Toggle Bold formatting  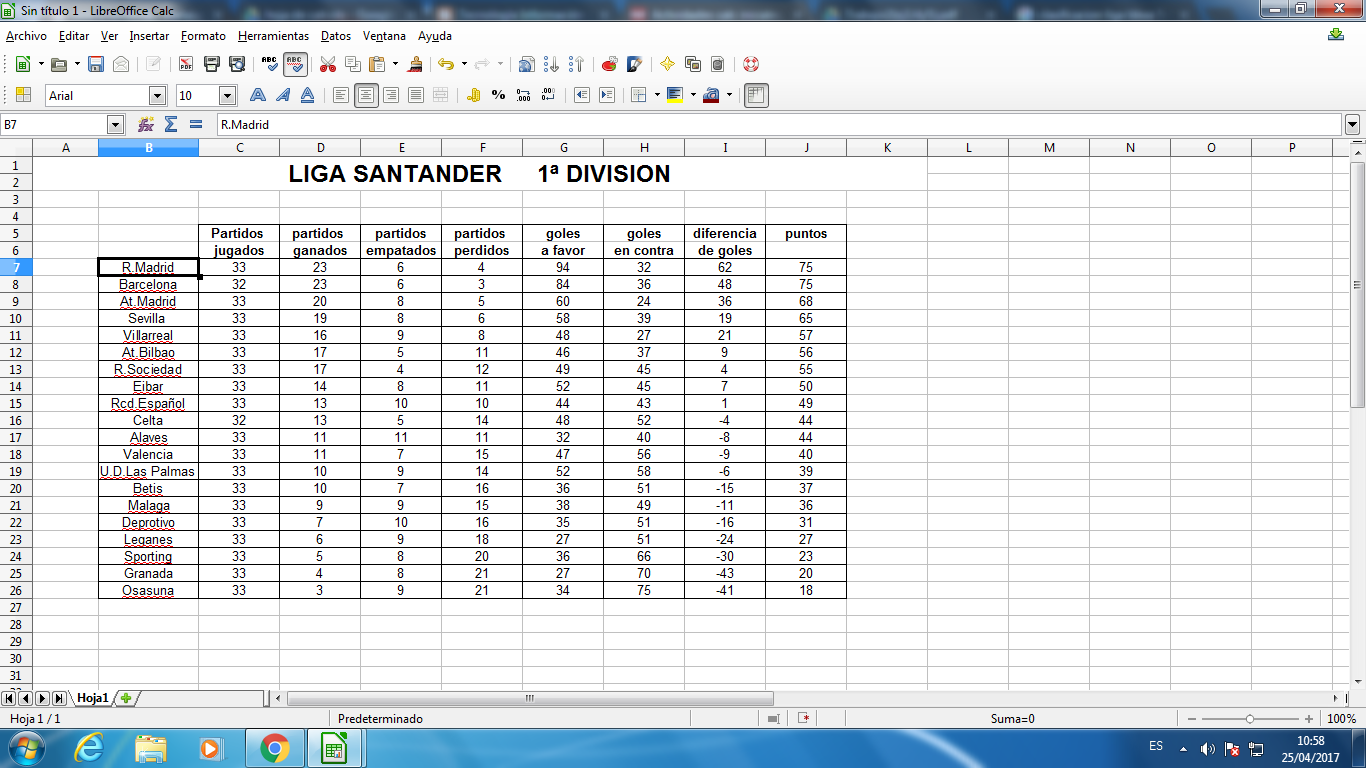click(257, 95)
